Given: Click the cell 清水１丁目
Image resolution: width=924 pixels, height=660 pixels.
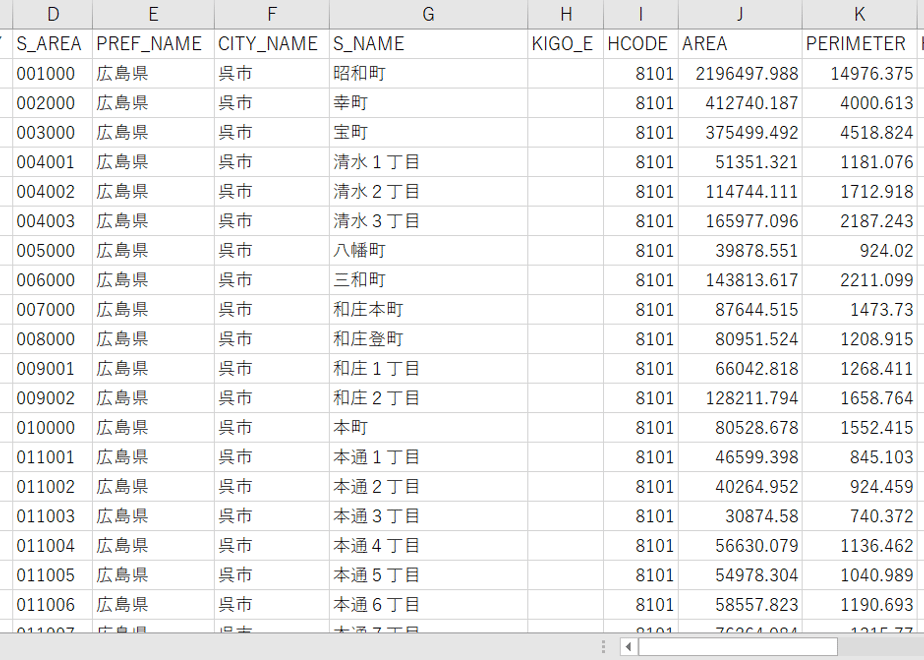Looking at the screenshot, I should (428, 162).
